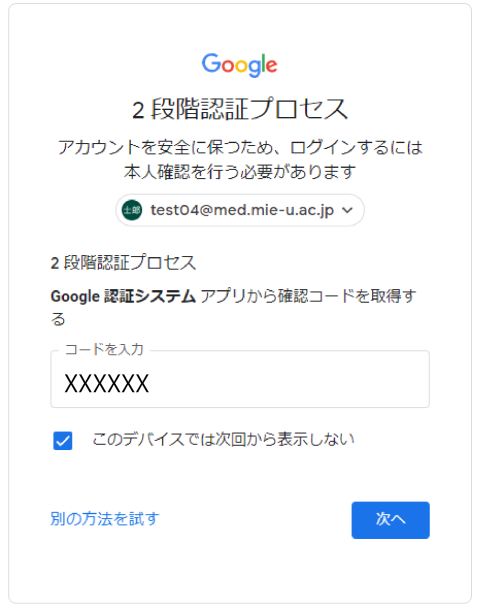Click the アカウントを安全に保つため description line
This screenshot has height=606, width=483.
[x=240, y=147]
